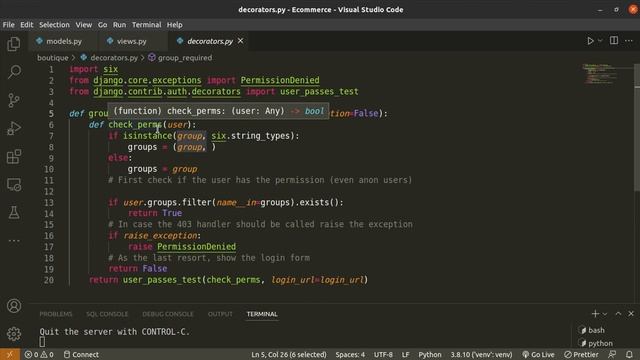The image size is (640, 360).
Task: Open the Extensions view
Action: point(14,156)
